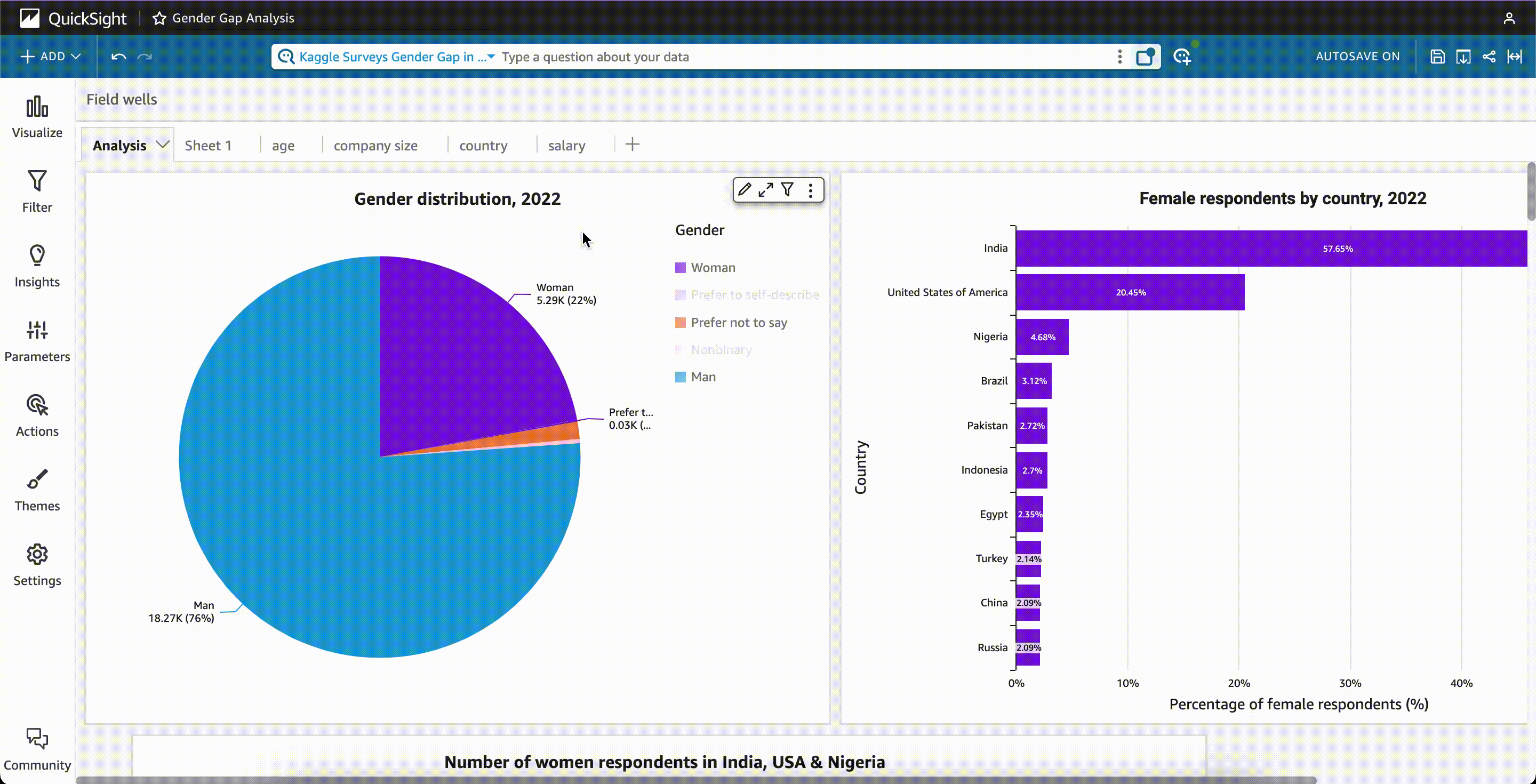Edit pie chart with pencil icon
The image size is (1536, 784).
744,189
